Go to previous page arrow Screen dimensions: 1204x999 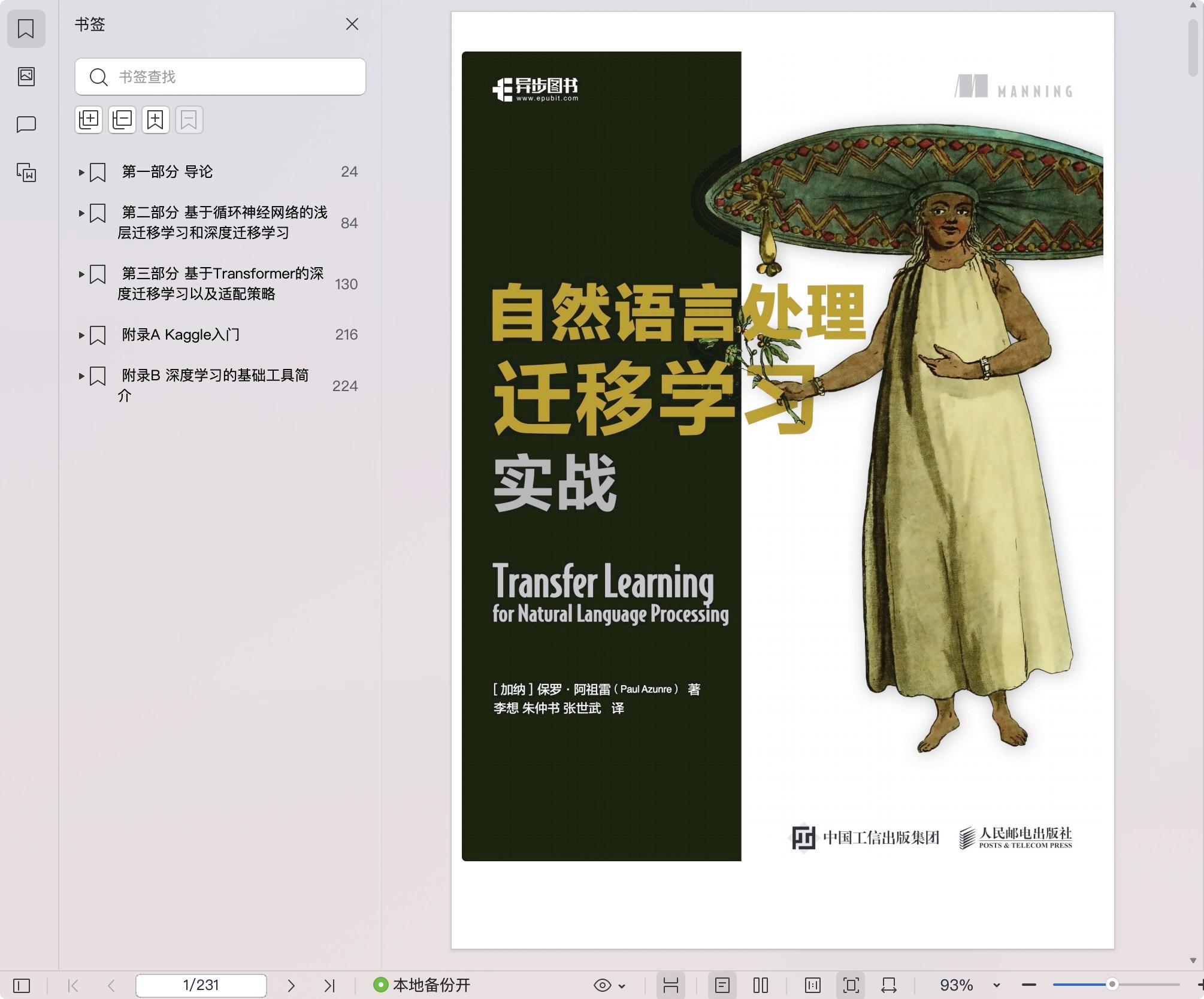coord(111,985)
